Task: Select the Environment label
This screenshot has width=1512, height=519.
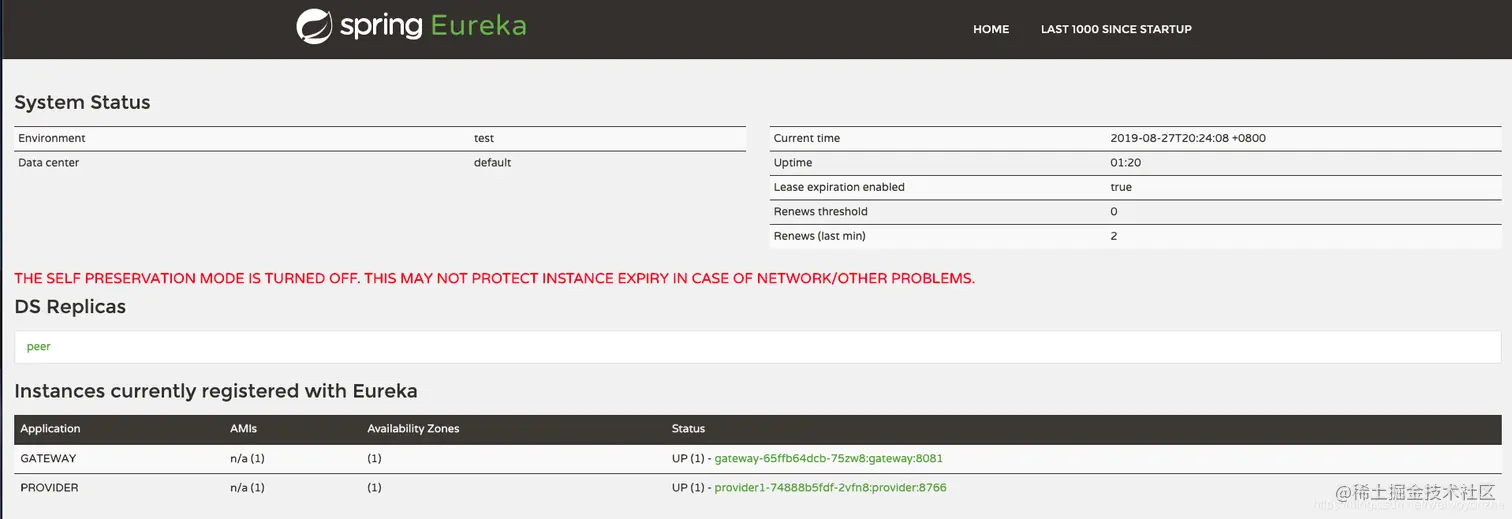Action: coord(52,138)
